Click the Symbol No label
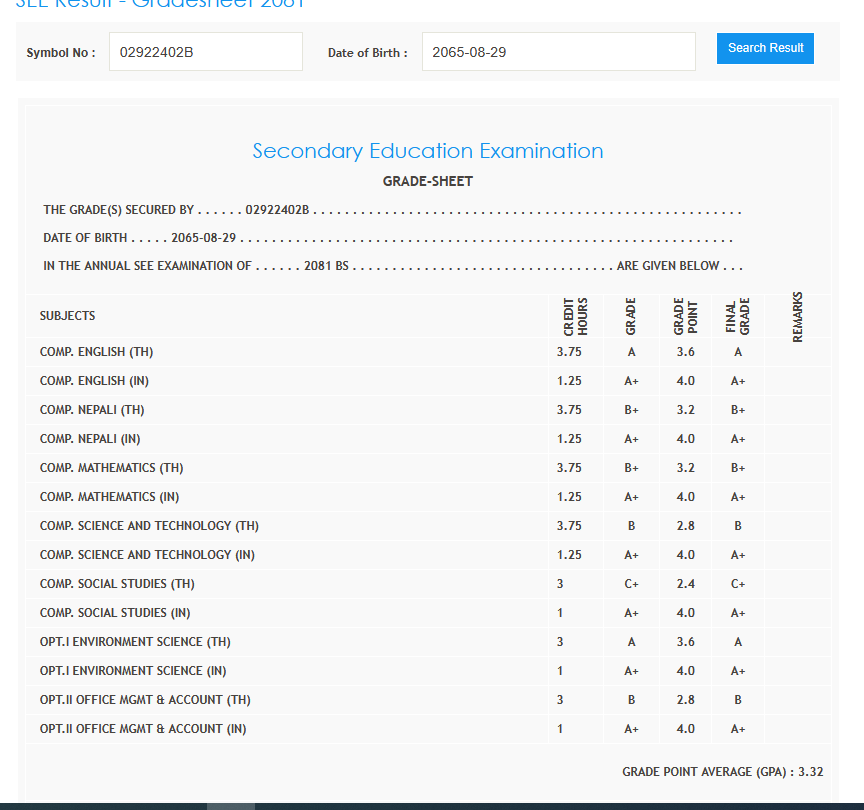The width and height of the screenshot is (864, 810). coord(61,53)
